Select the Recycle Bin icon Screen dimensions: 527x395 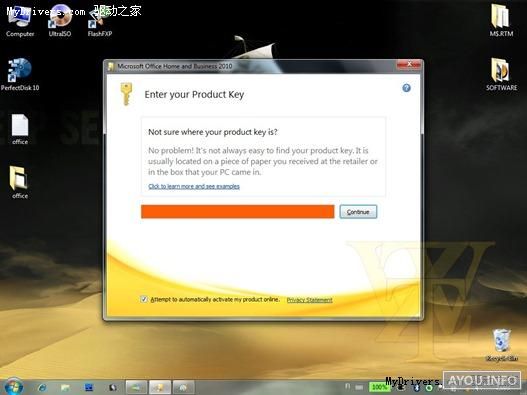click(501, 346)
